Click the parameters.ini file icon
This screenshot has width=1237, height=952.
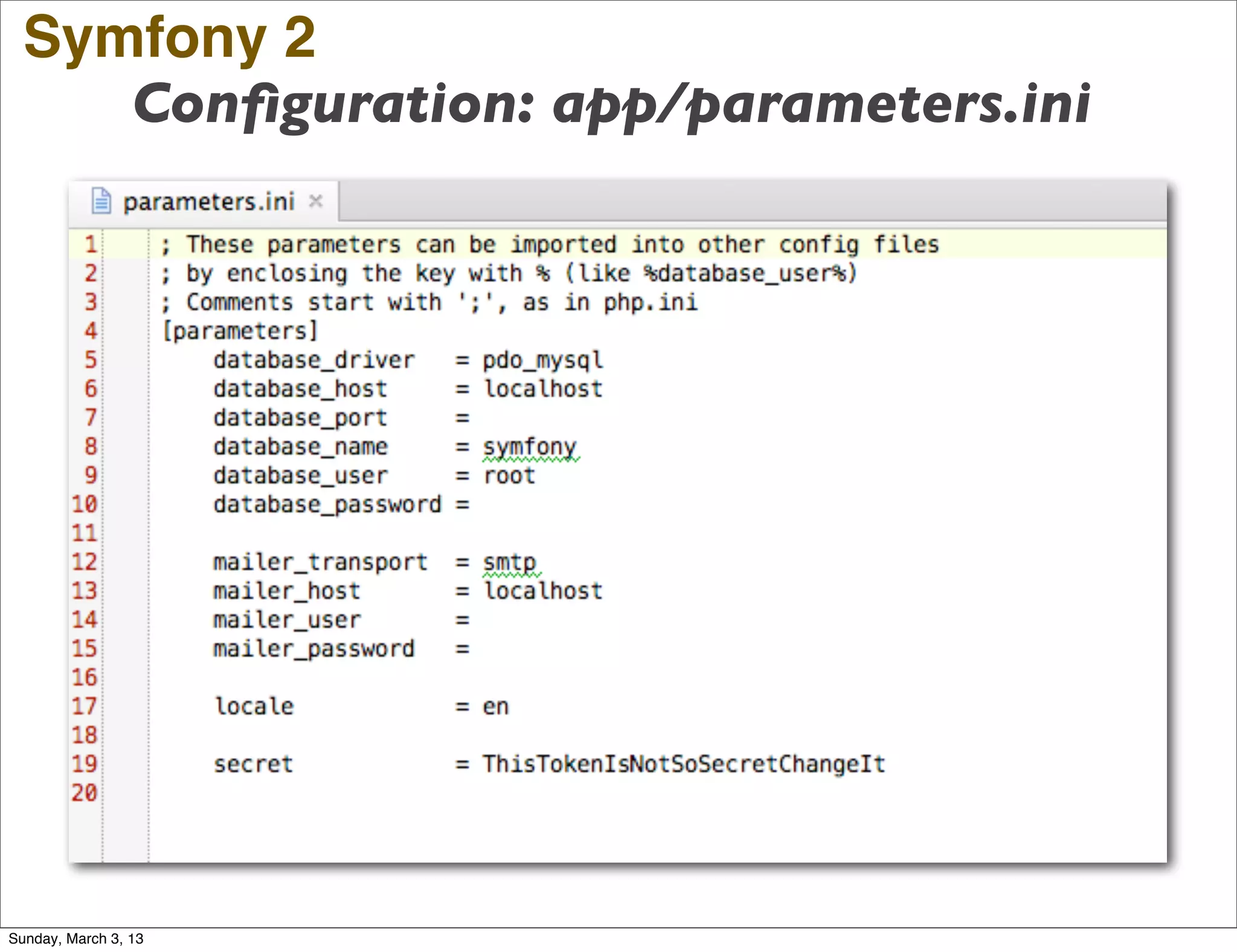[101, 201]
